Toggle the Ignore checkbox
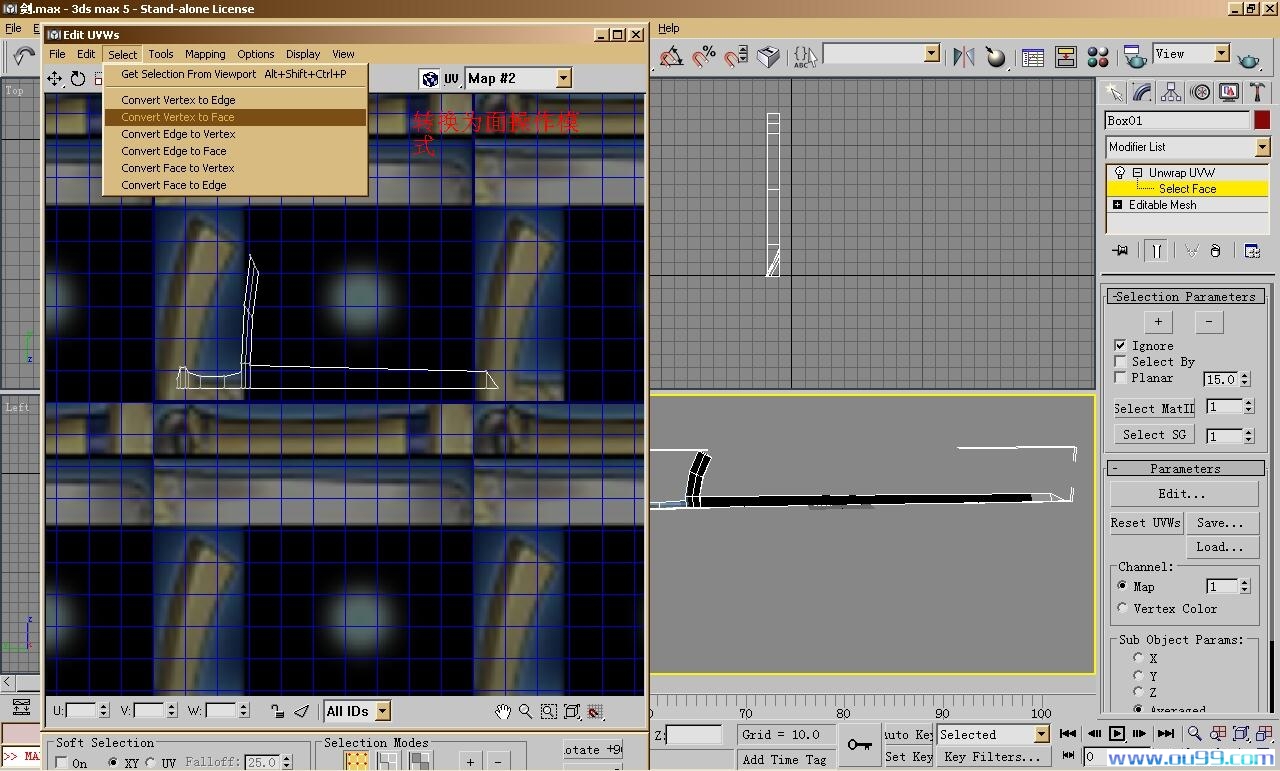This screenshot has width=1280, height=771. pos(1120,345)
